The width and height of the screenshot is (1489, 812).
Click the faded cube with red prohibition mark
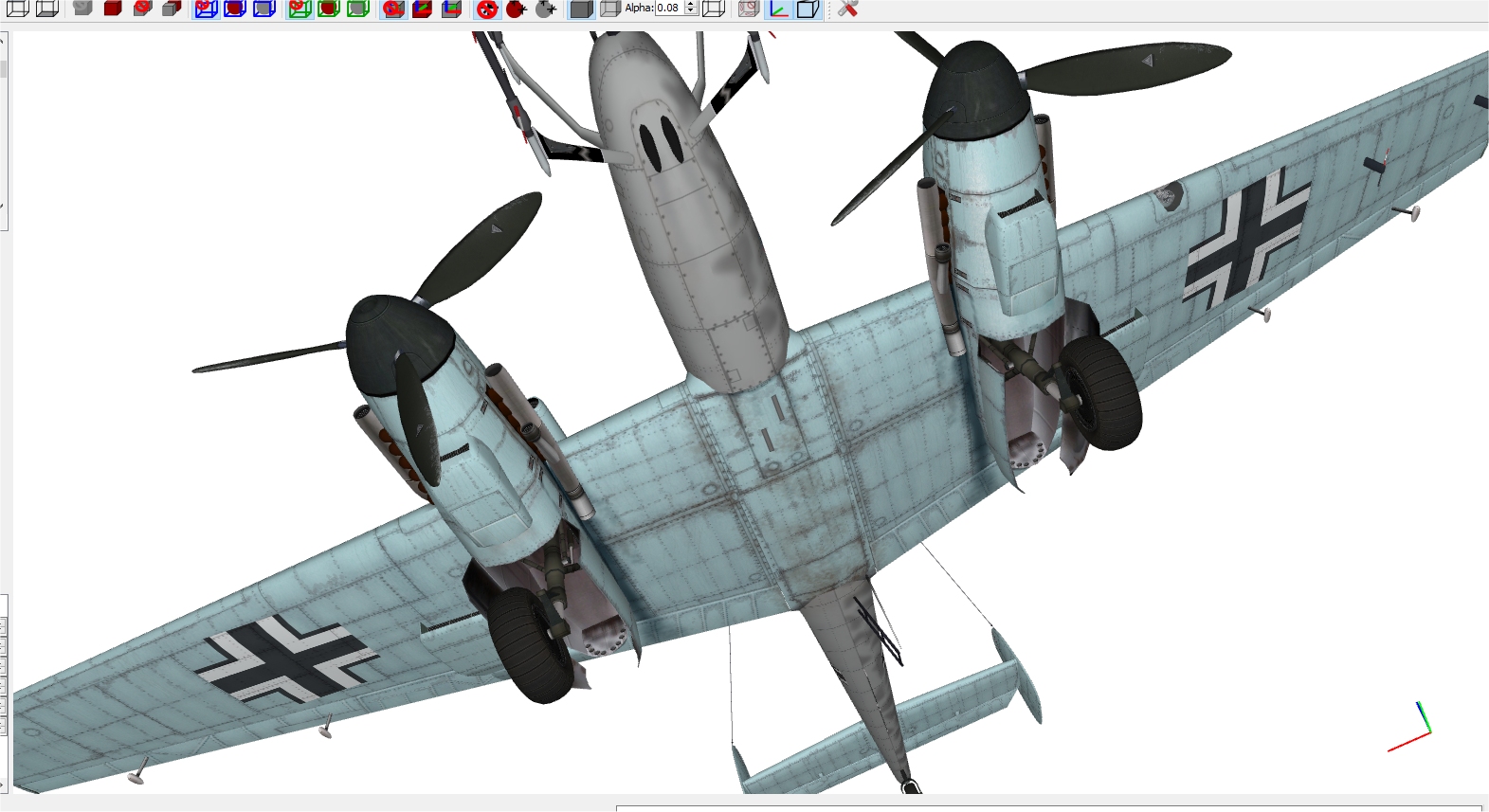(x=749, y=9)
